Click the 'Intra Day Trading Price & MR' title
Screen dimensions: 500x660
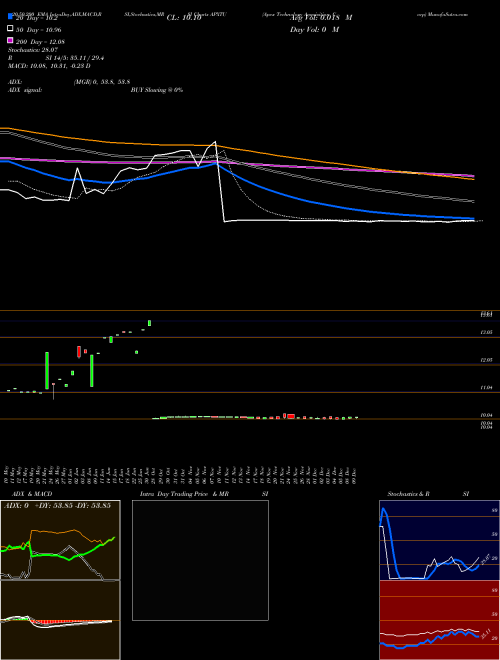click(184, 494)
